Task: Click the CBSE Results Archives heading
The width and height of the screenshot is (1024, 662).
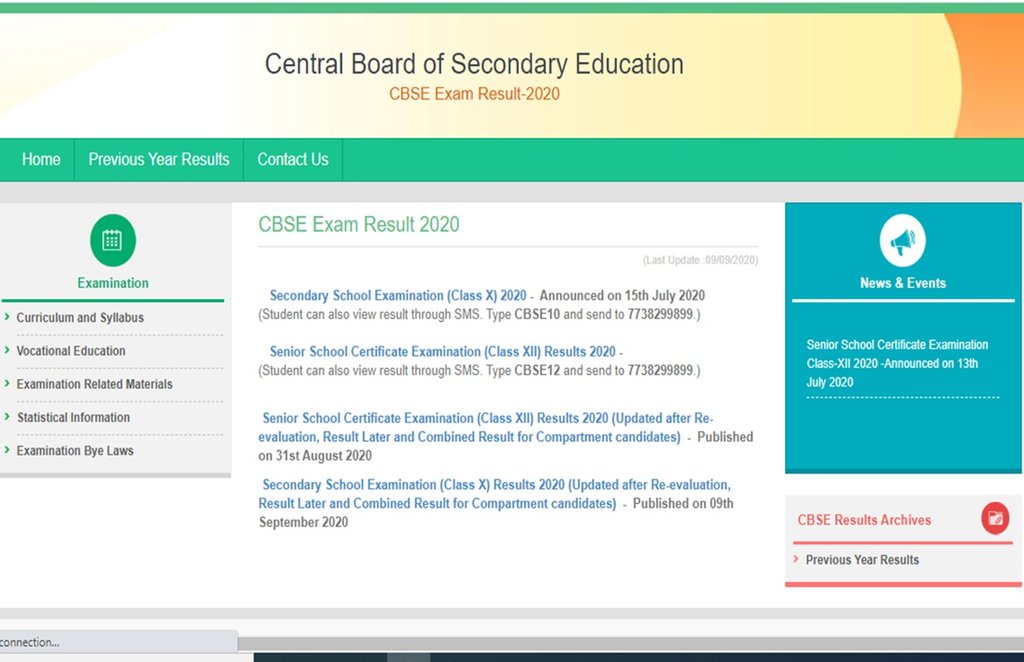Action: tap(864, 520)
